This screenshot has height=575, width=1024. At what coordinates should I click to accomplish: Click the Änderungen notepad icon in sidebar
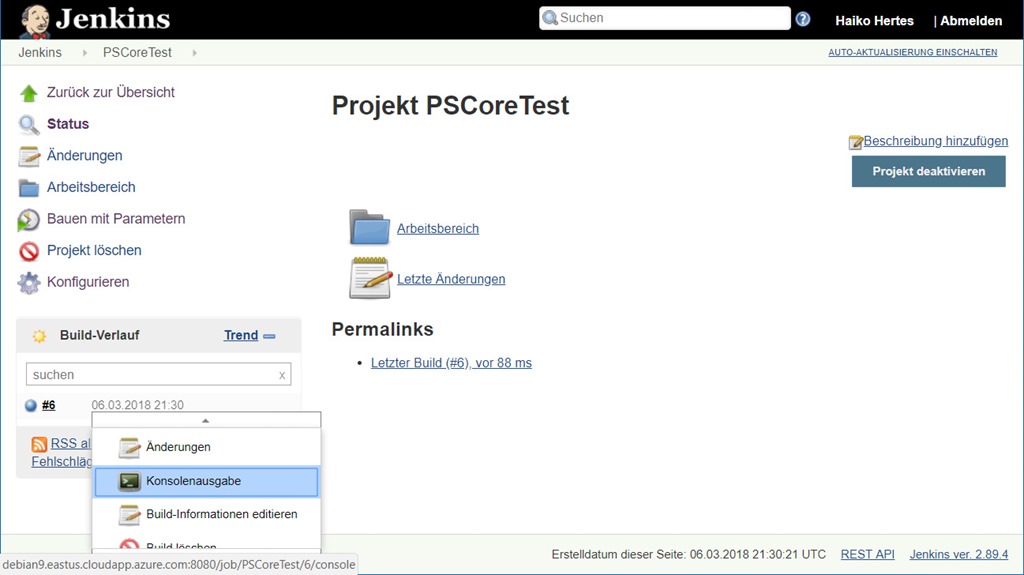(x=29, y=156)
